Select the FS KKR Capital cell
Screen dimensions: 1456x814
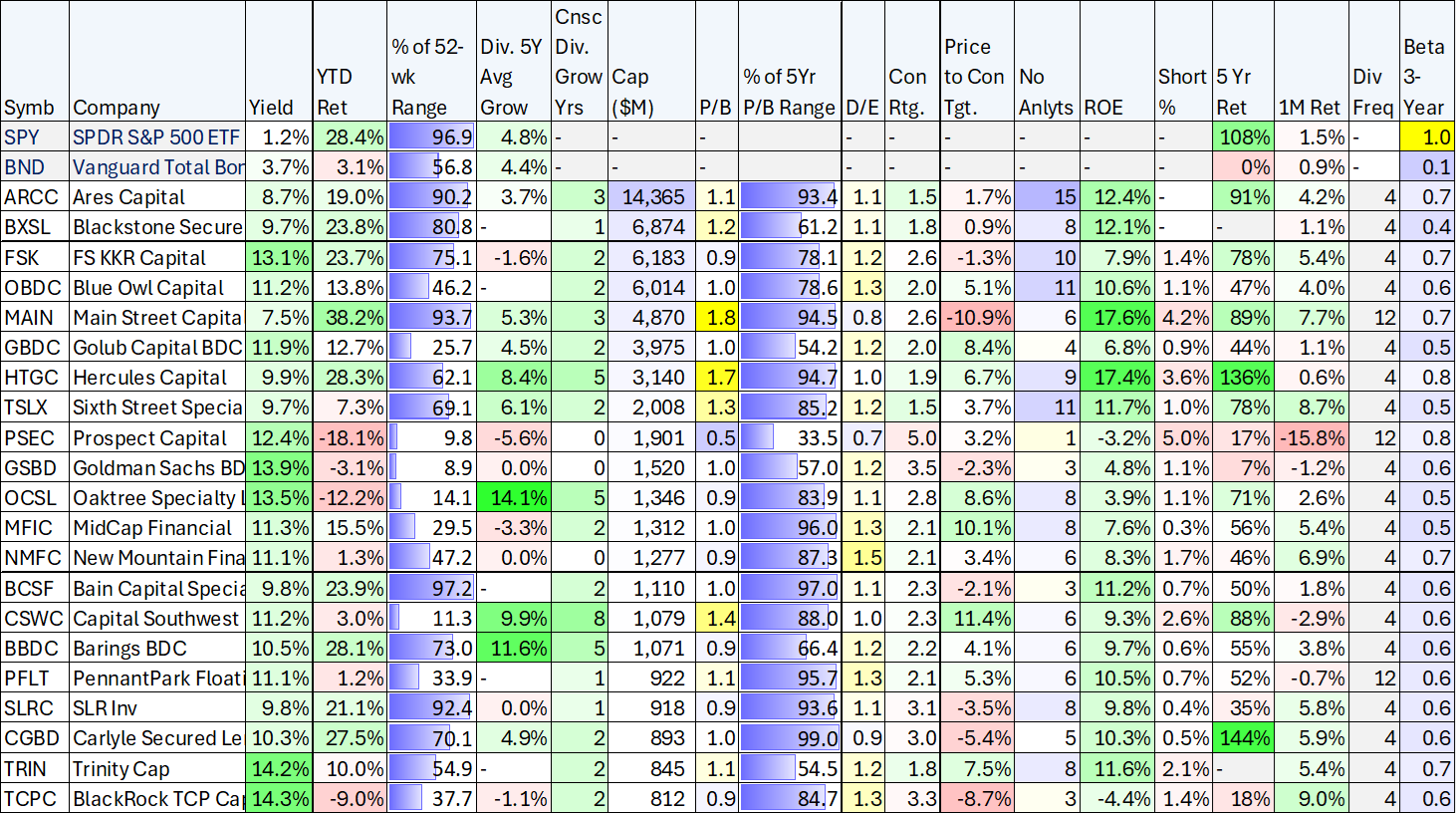click(x=157, y=257)
